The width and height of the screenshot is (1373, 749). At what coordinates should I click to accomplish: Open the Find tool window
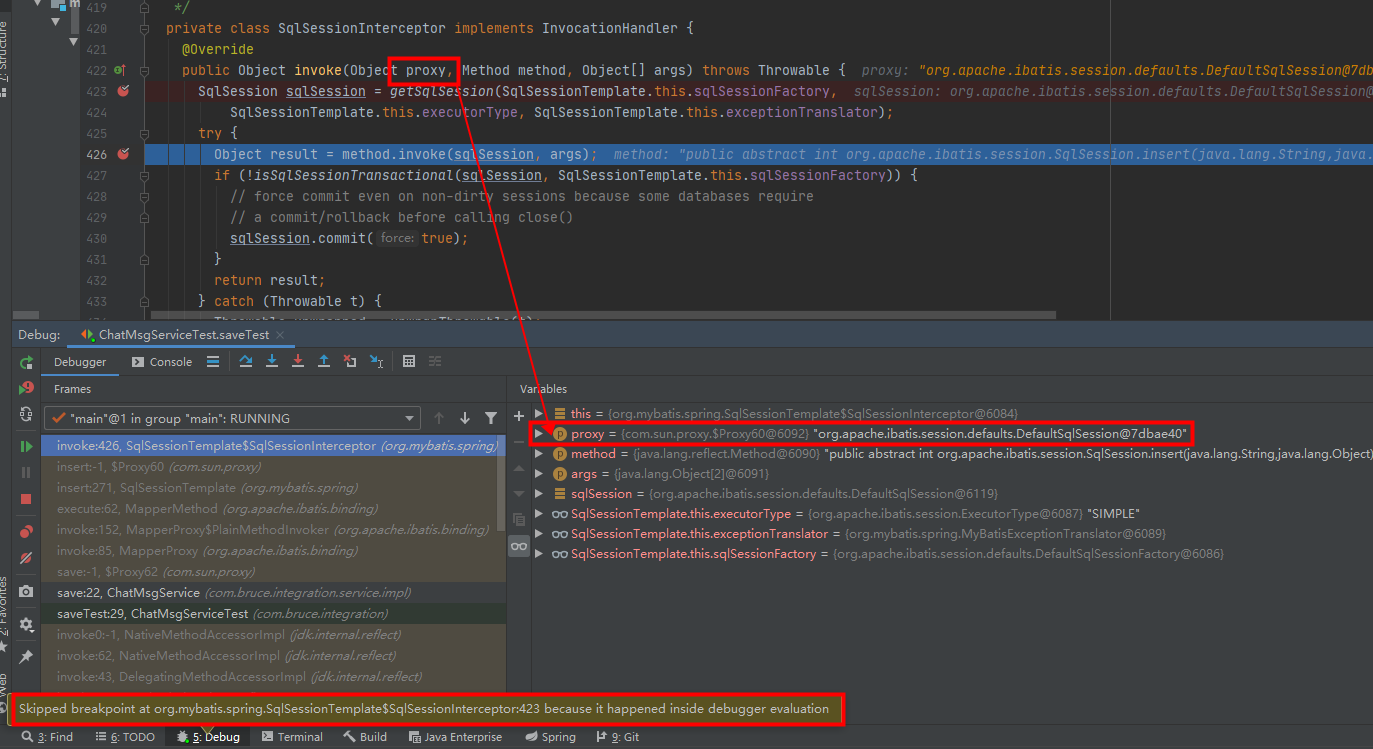tap(48, 737)
